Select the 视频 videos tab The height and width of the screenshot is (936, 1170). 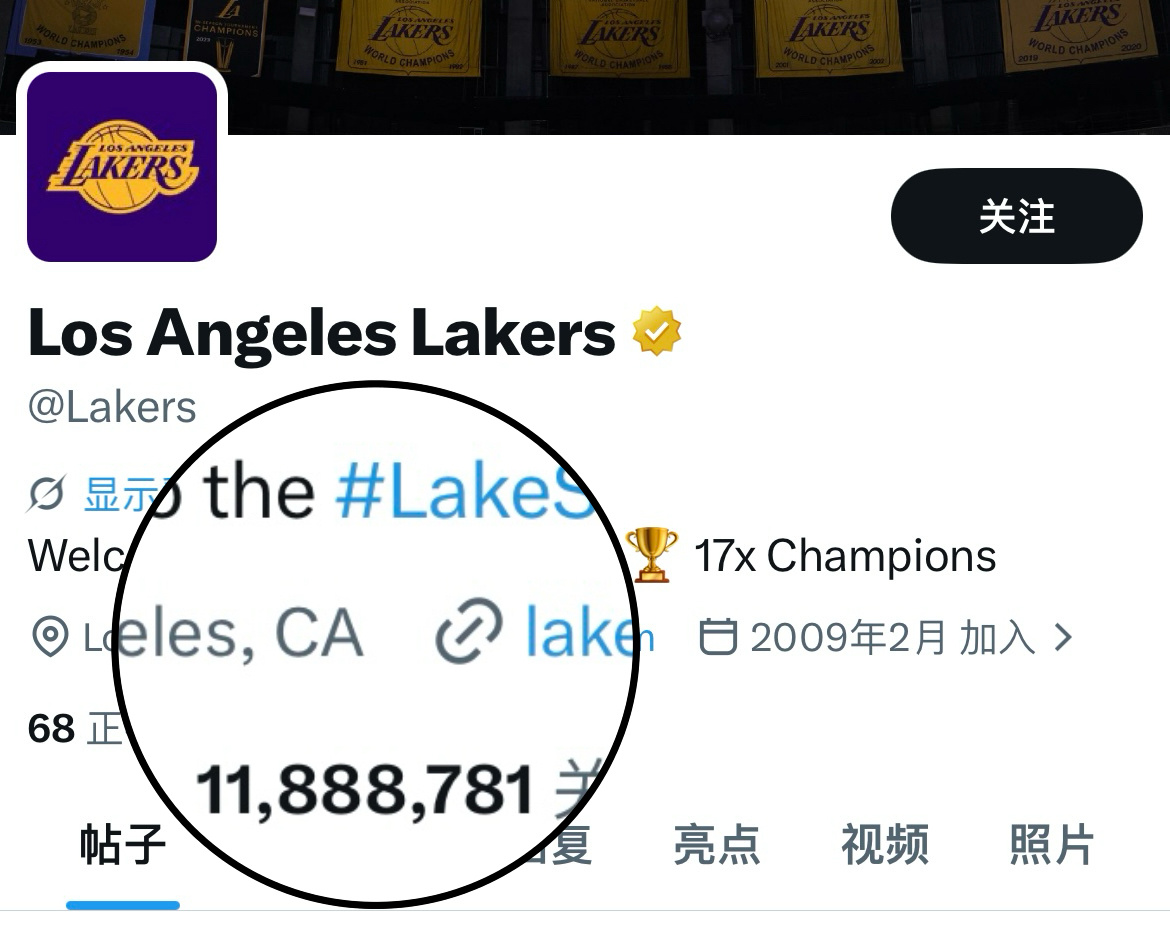(885, 844)
